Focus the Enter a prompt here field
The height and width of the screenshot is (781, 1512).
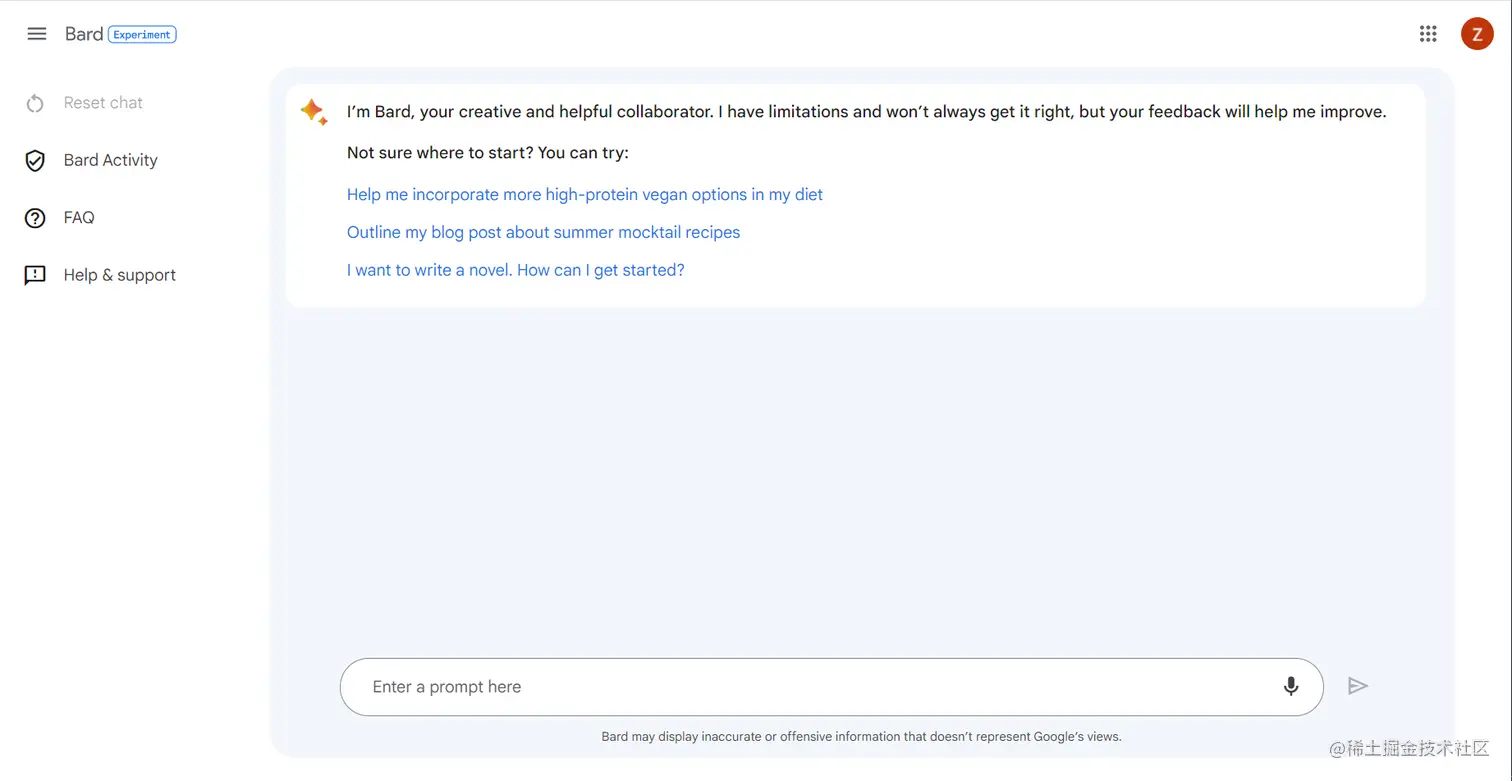[x=832, y=687]
